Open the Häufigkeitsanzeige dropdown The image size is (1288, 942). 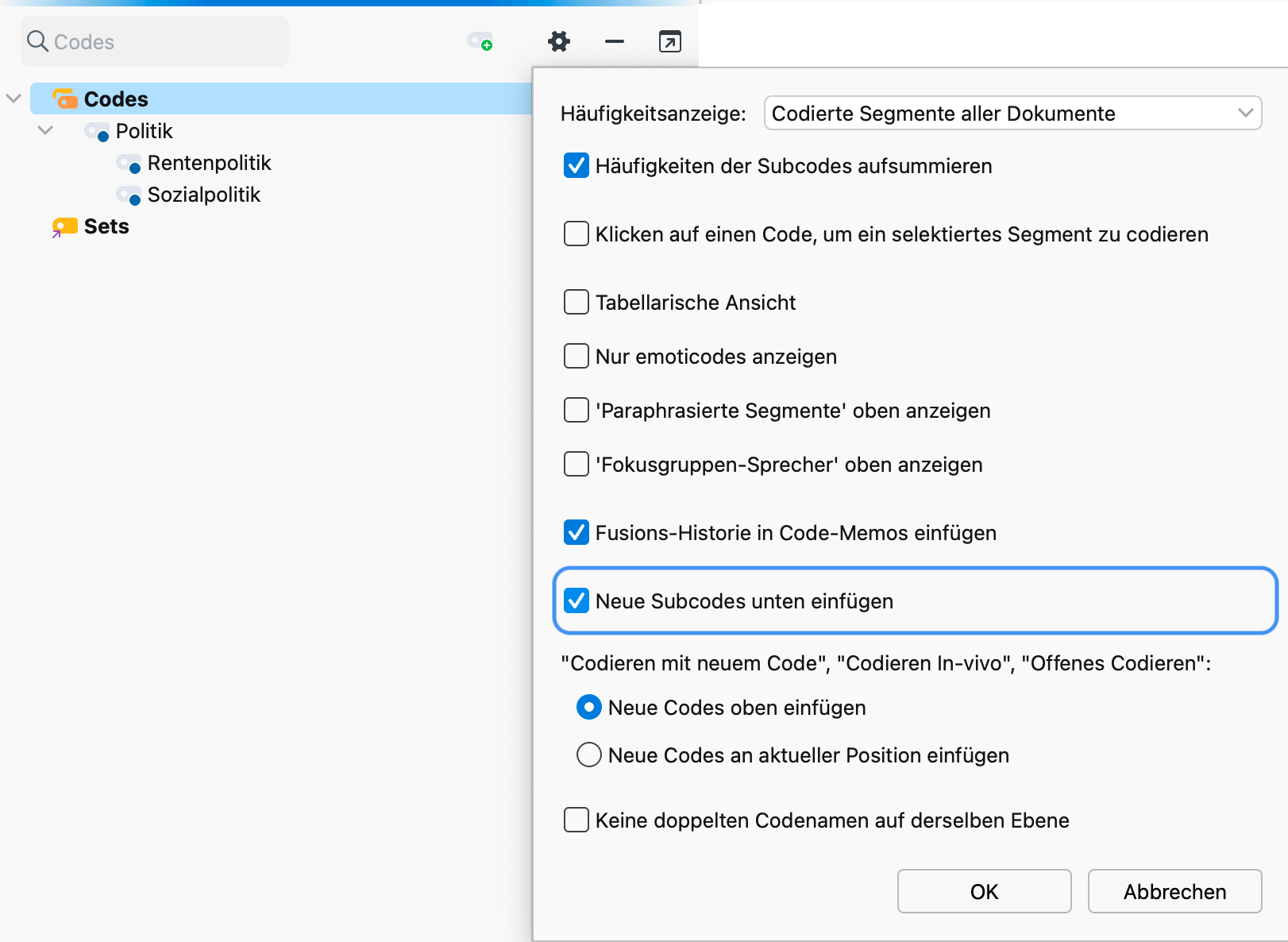1012,114
